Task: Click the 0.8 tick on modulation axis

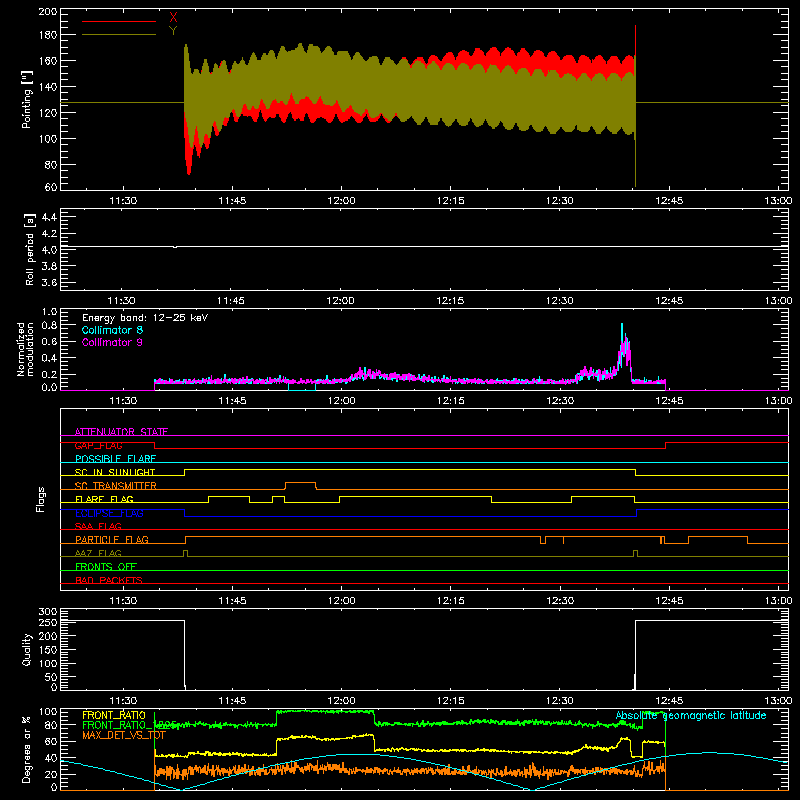Action: pos(49,326)
